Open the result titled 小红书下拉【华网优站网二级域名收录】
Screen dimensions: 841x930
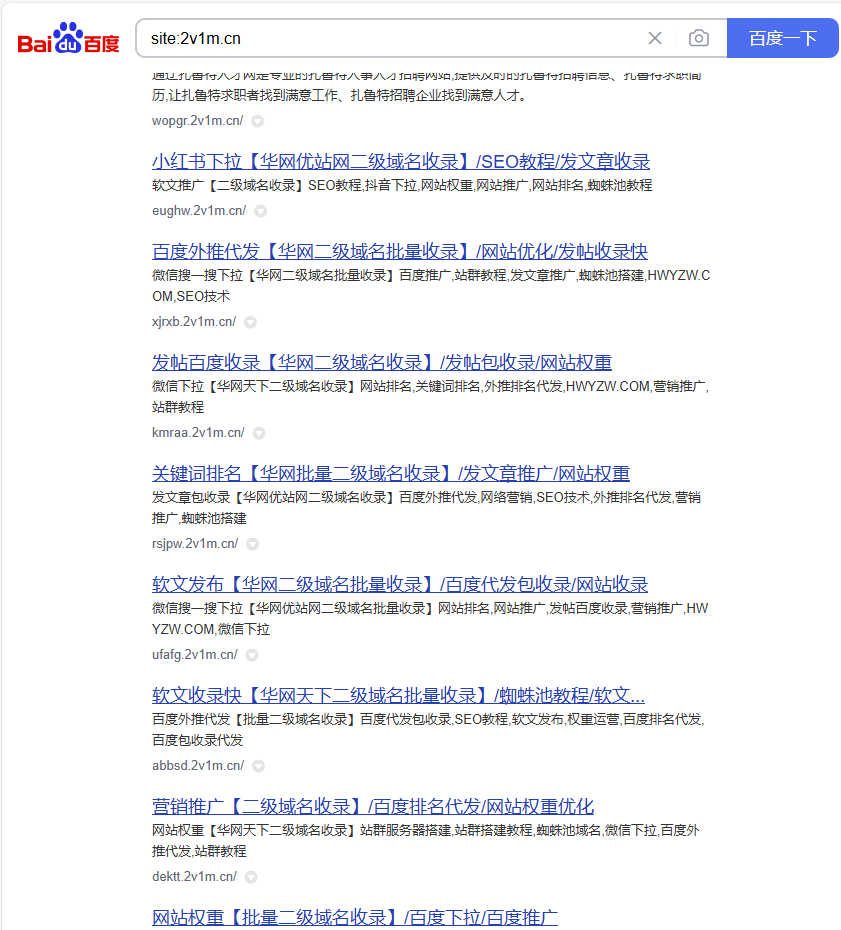pyautogui.click(x=401, y=161)
